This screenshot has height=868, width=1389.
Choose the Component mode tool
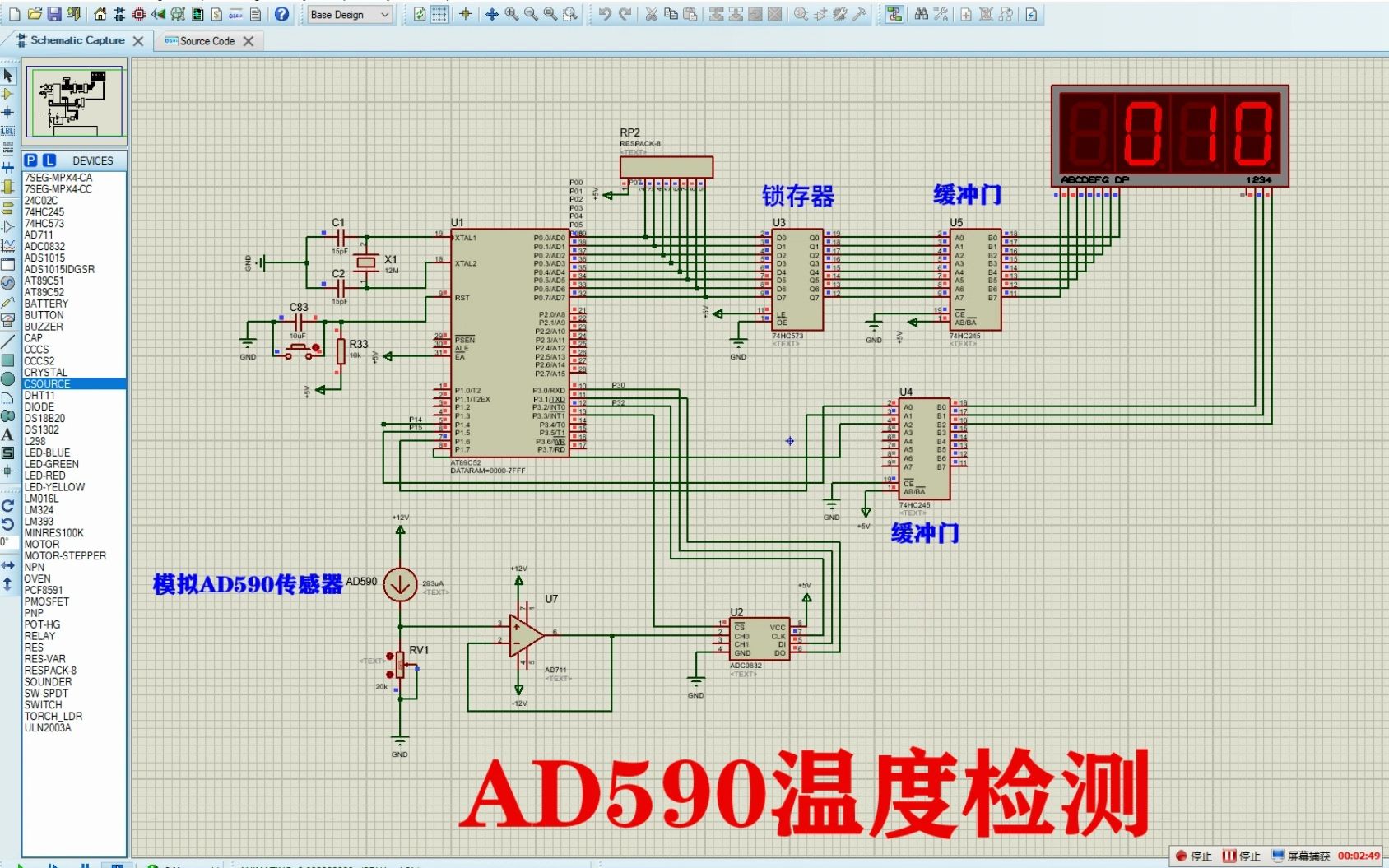(x=8, y=94)
